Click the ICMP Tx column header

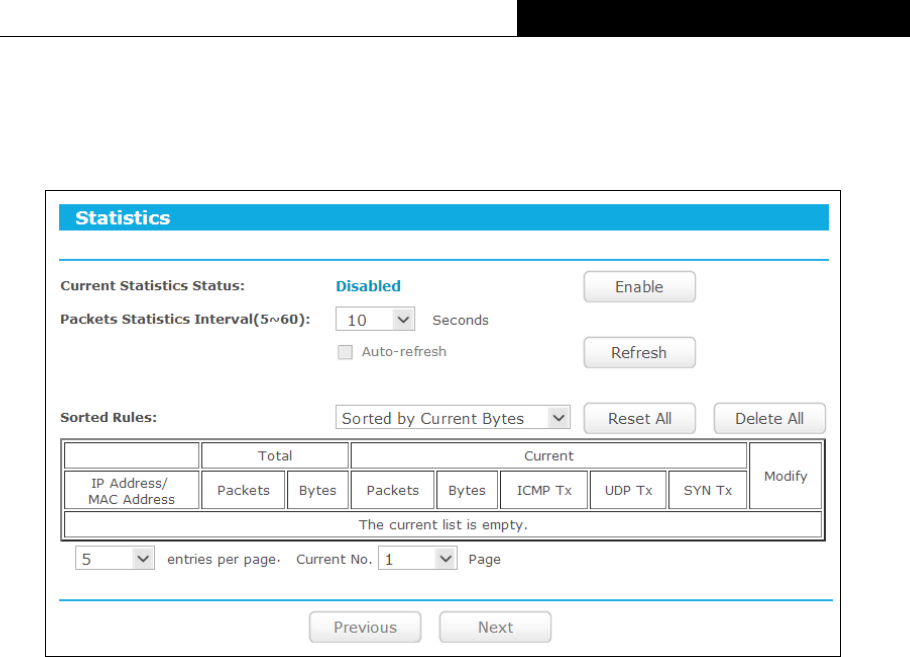[x=544, y=490]
